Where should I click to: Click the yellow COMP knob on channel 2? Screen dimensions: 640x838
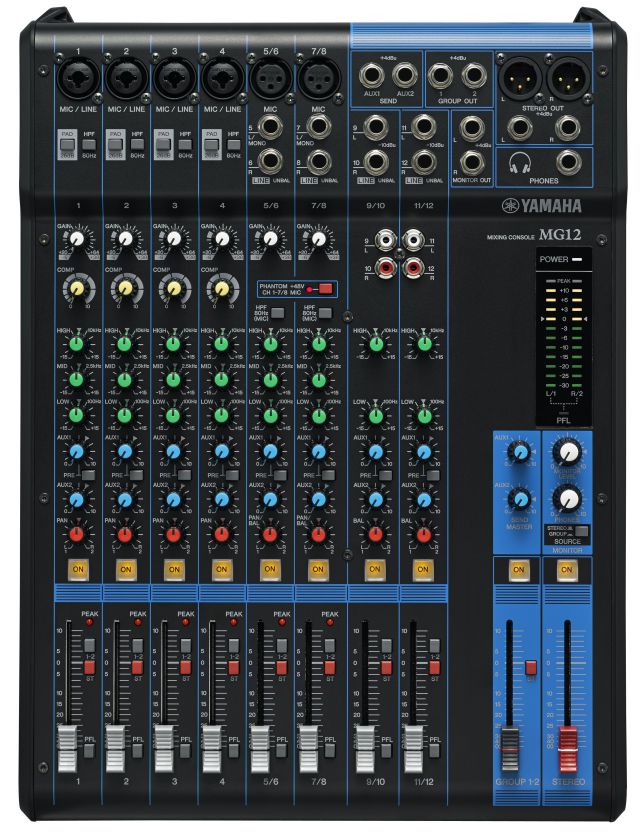tap(124, 289)
